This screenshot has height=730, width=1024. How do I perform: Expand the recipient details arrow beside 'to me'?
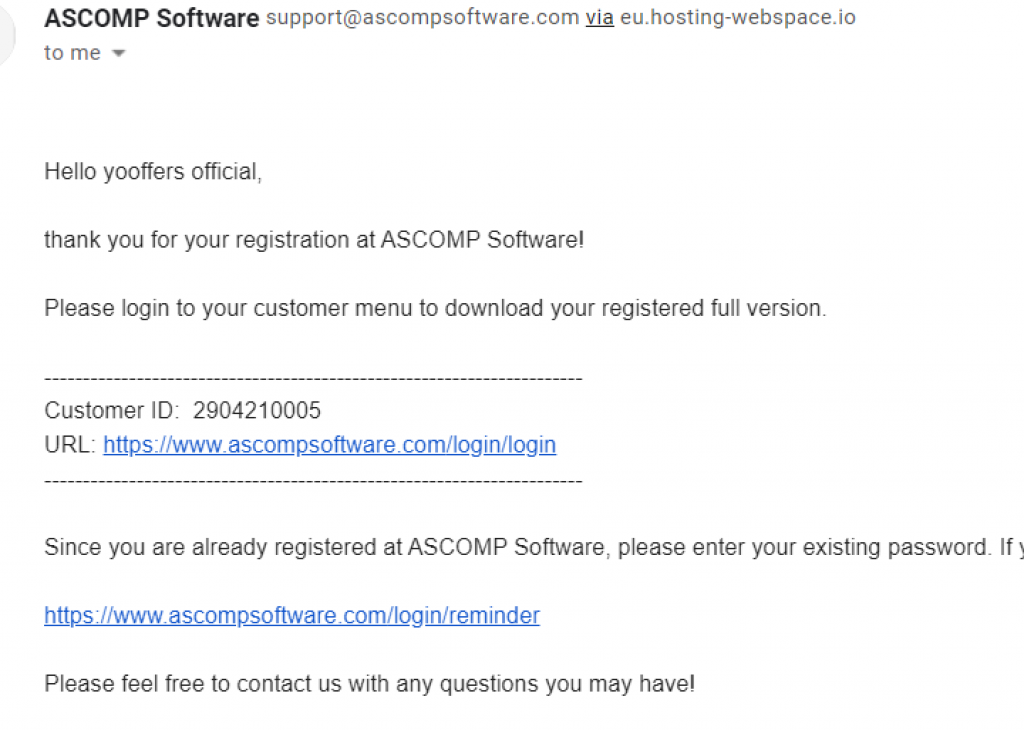pyautogui.click(x=118, y=54)
